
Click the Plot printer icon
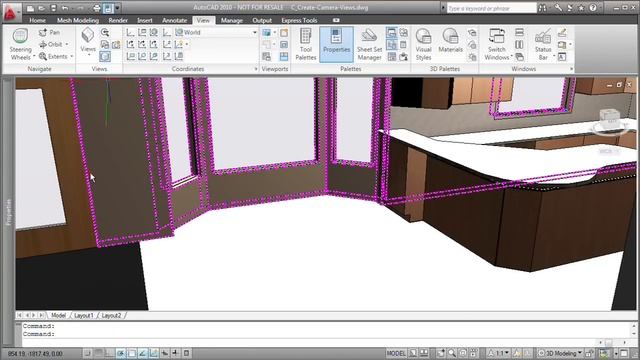(97, 8)
